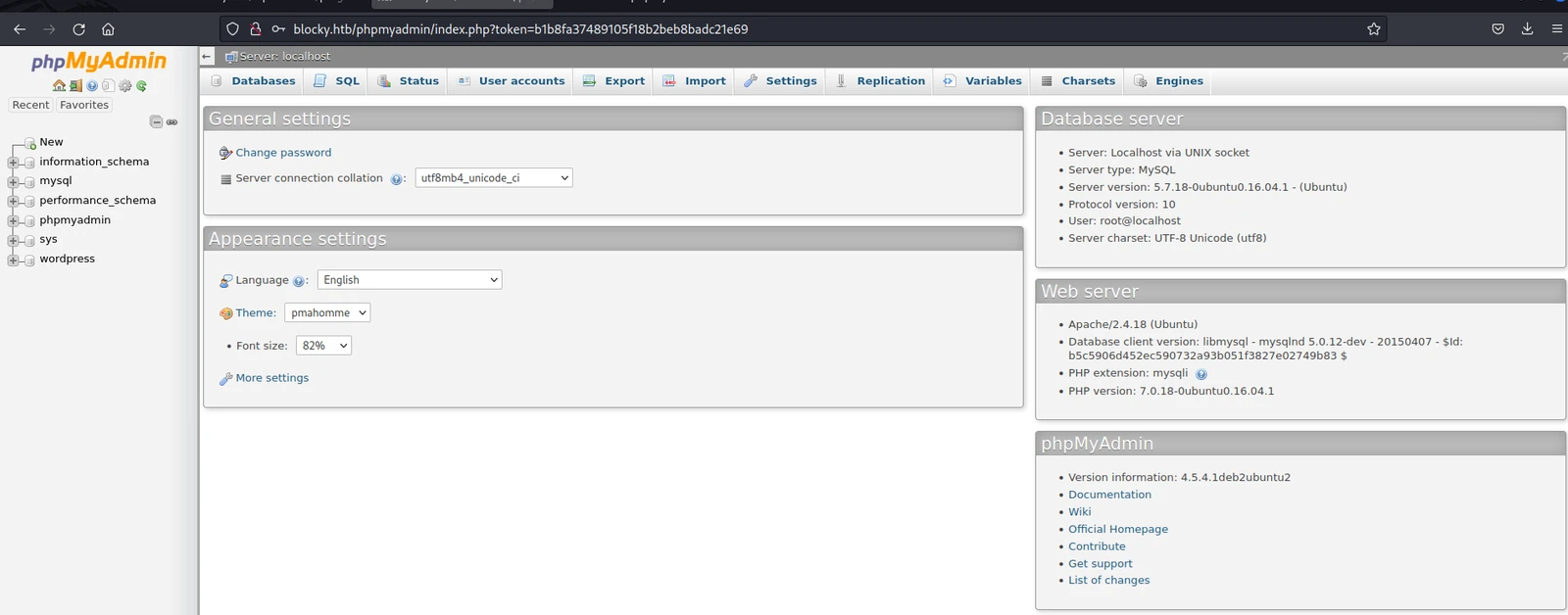Viewport: 1568px width, 615px height.
Task: Click the unlink from main panel chain icon
Action: 172,122
